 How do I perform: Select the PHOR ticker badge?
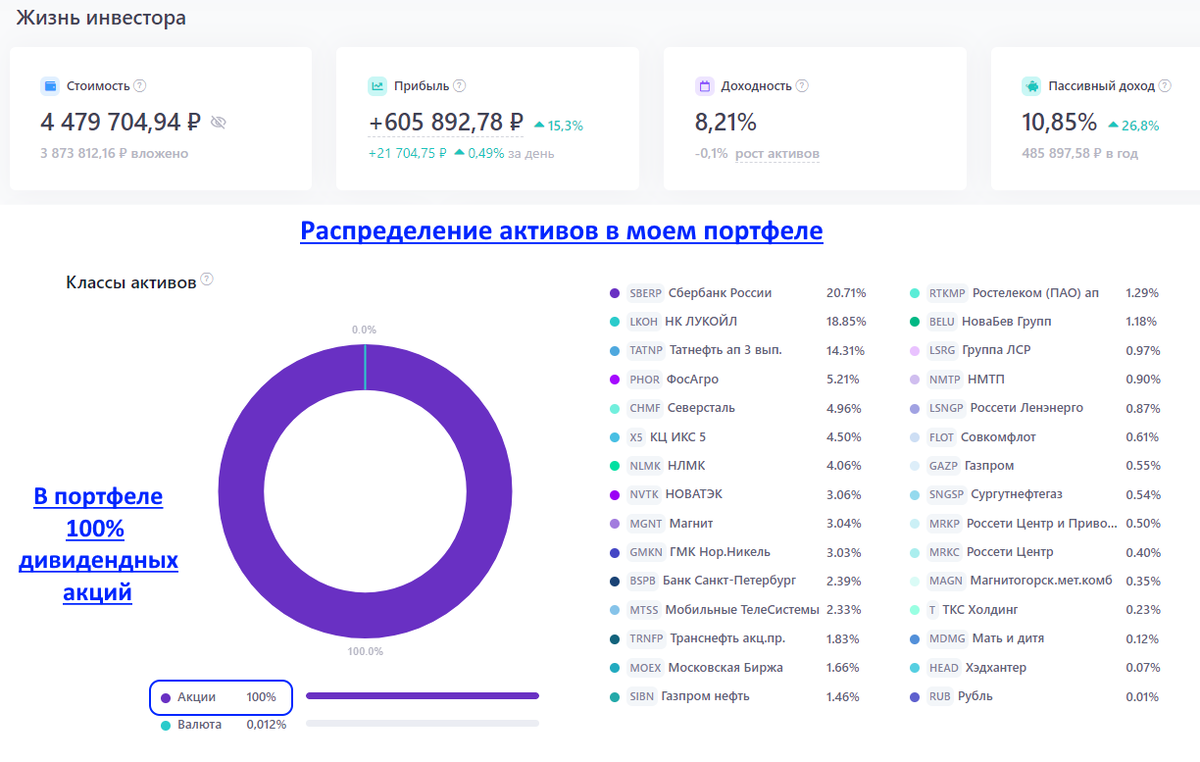click(645, 380)
